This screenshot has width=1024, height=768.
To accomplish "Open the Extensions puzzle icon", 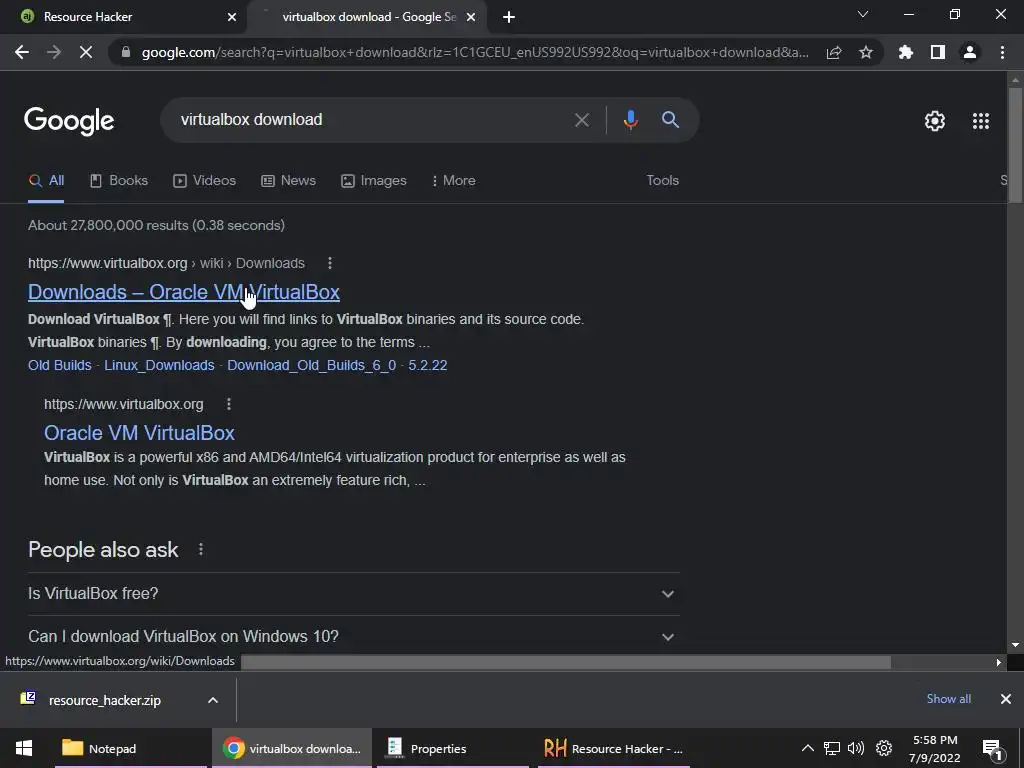I will coord(906,52).
